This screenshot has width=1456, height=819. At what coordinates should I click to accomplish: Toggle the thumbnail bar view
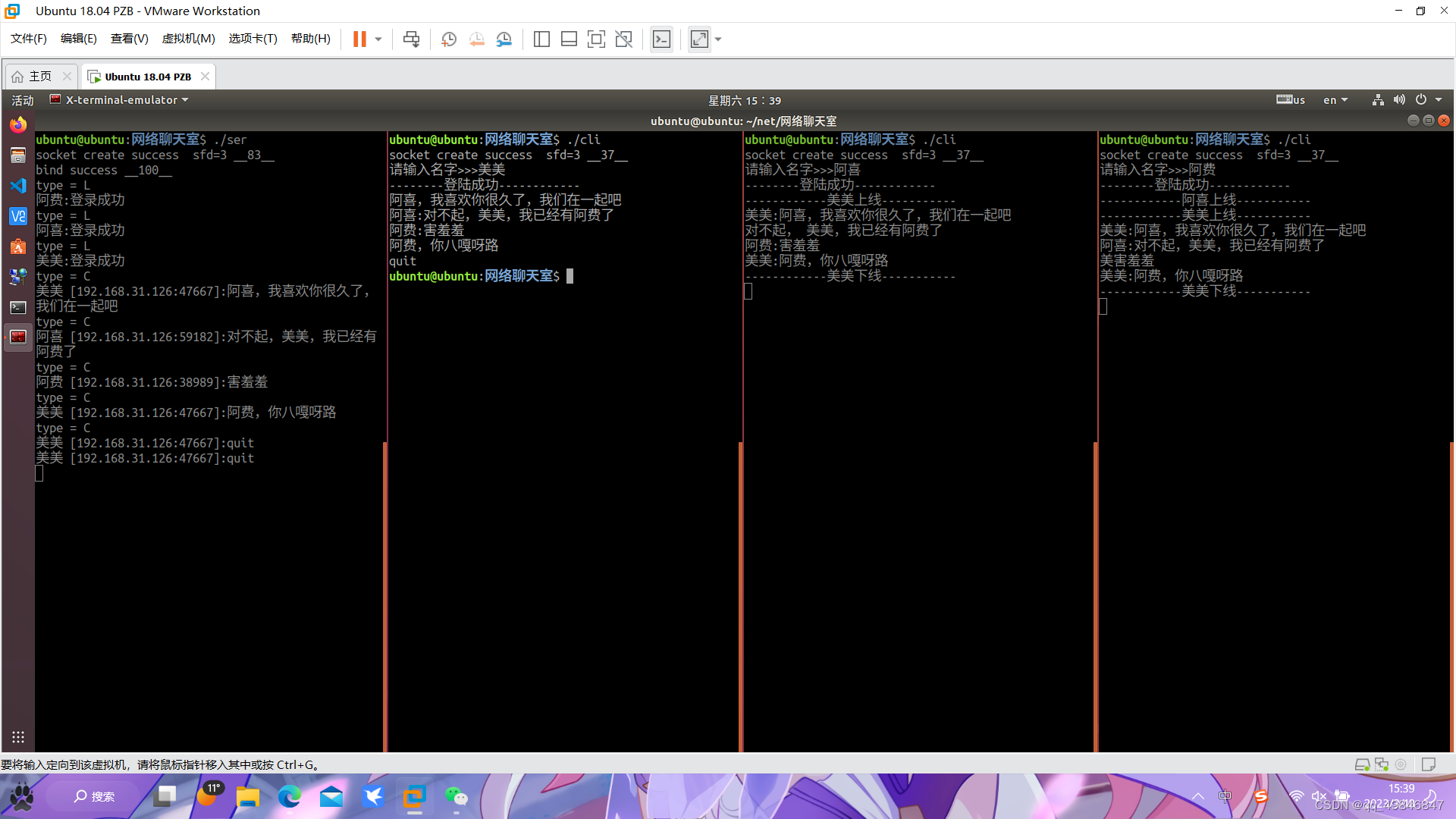[569, 39]
